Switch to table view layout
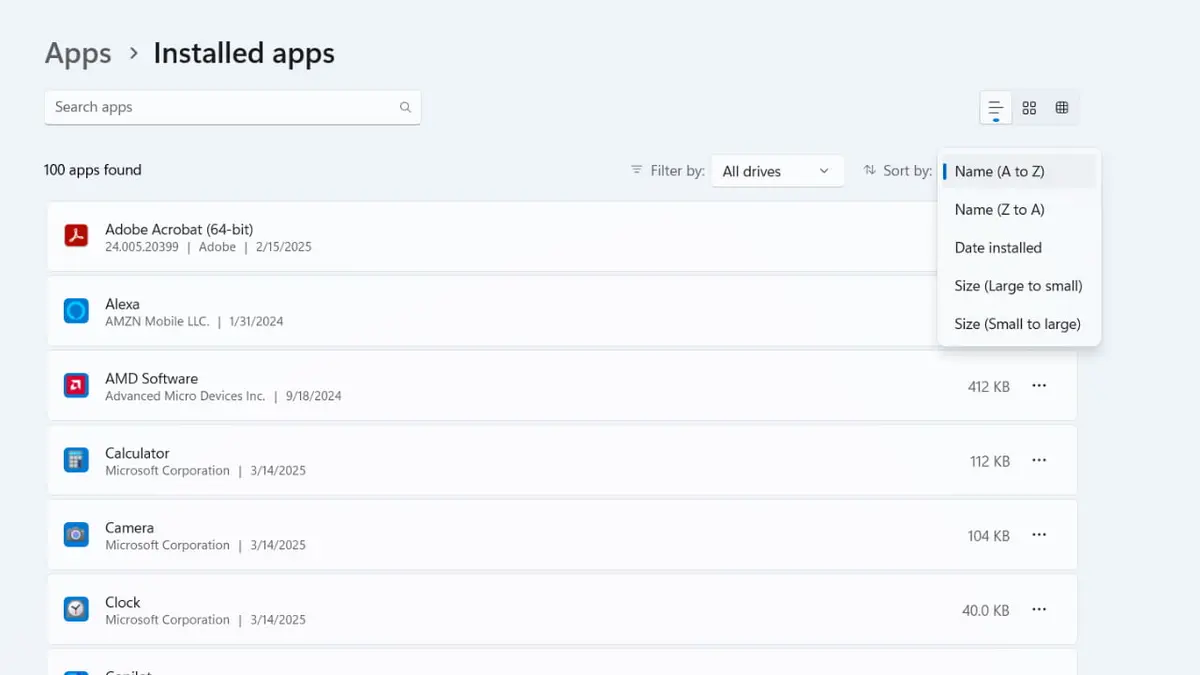Screen dimensions: 1200x675 click(x=1062, y=108)
